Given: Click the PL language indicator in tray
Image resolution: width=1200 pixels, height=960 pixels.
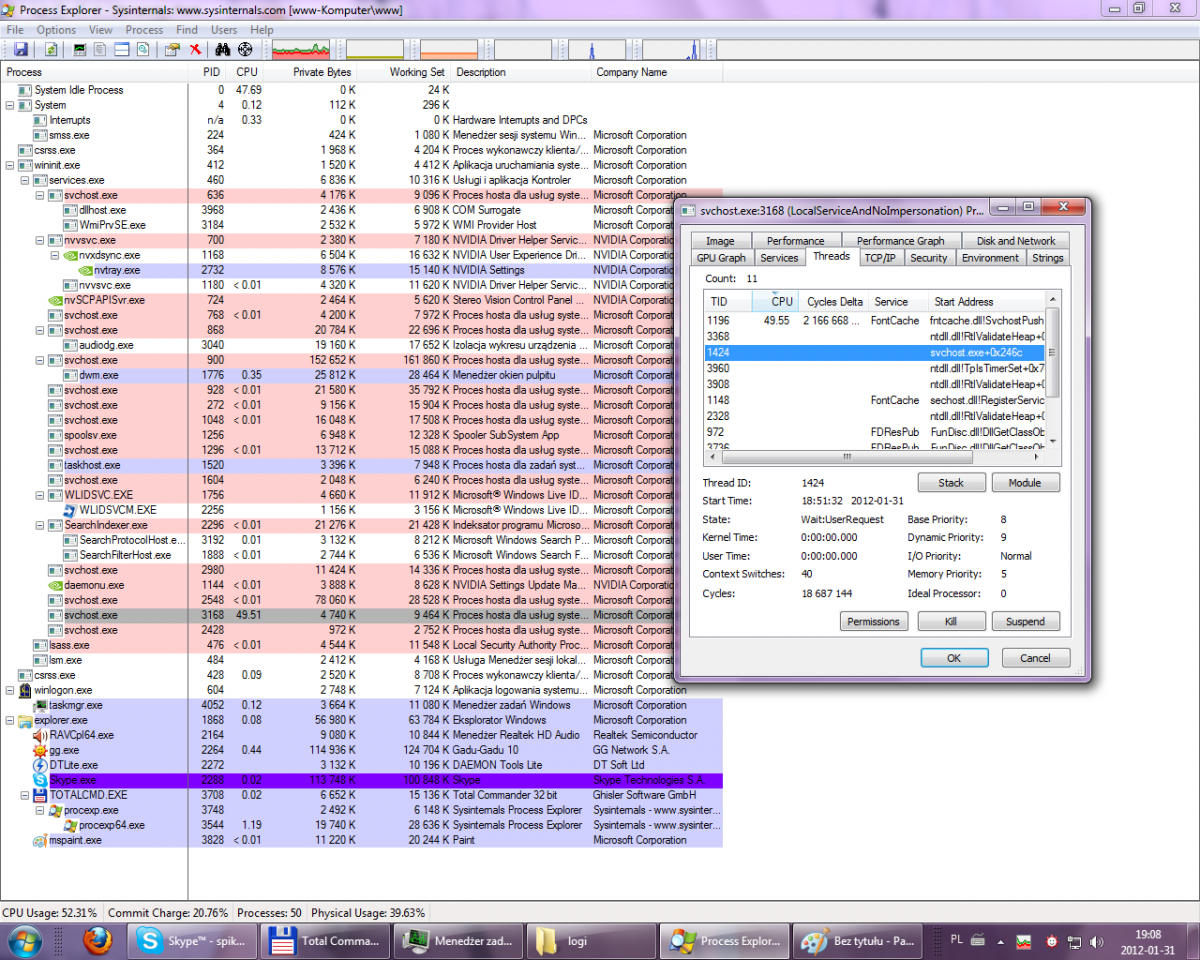Looking at the screenshot, I should coord(956,941).
